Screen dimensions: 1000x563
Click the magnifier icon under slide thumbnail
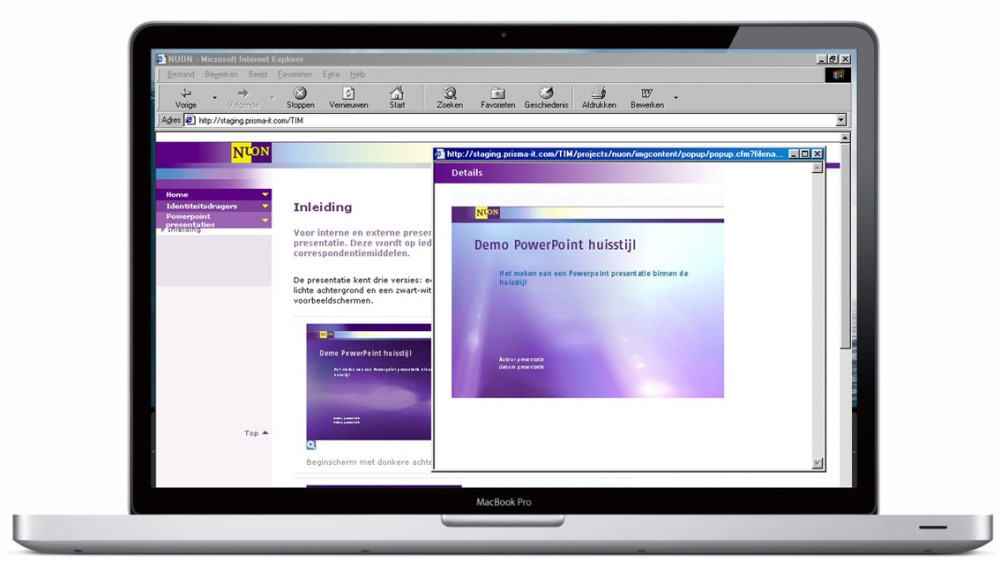(x=311, y=445)
